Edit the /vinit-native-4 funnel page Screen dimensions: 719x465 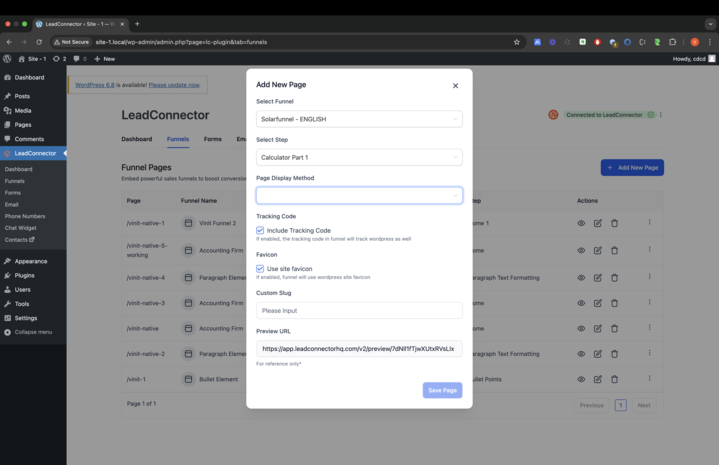[597, 277]
